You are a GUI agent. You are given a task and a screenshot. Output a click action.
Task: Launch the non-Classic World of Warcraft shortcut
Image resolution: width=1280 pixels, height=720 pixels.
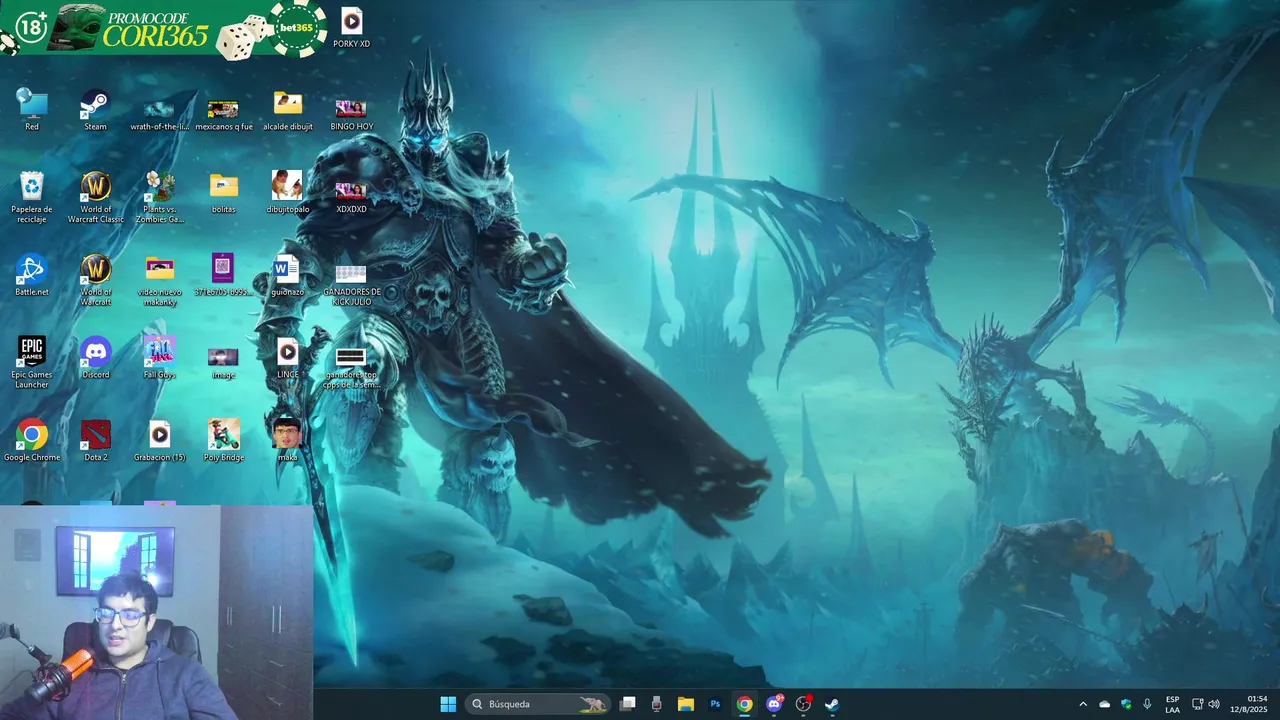95,279
